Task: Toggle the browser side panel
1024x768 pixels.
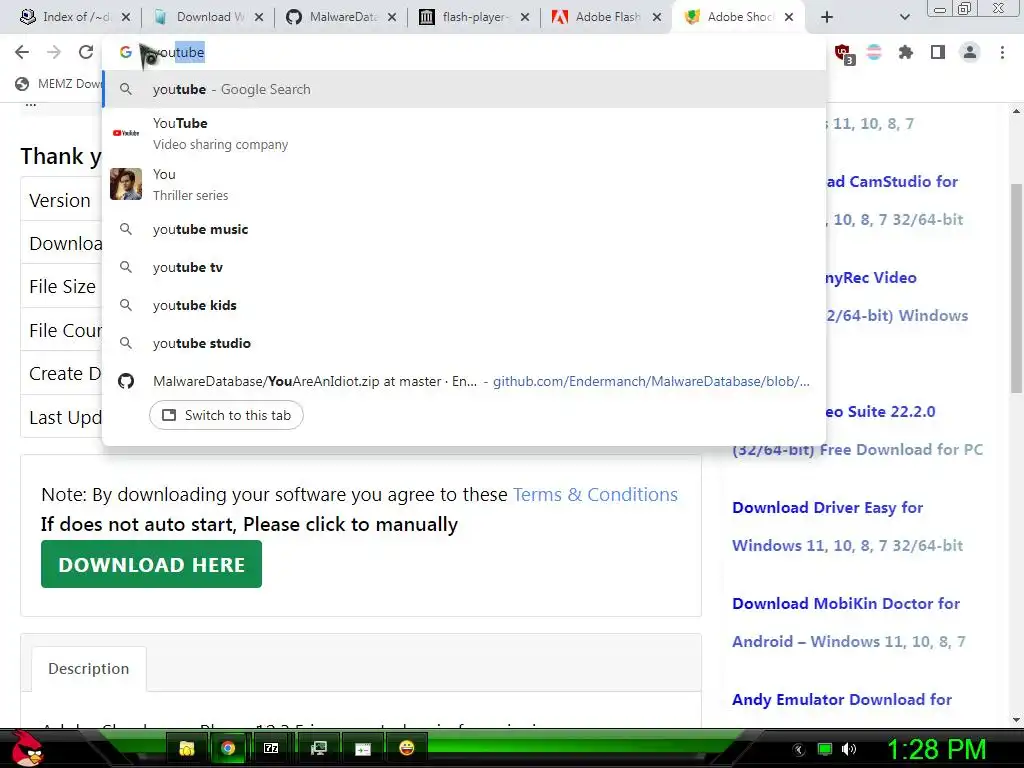Action: coord(938,52)
